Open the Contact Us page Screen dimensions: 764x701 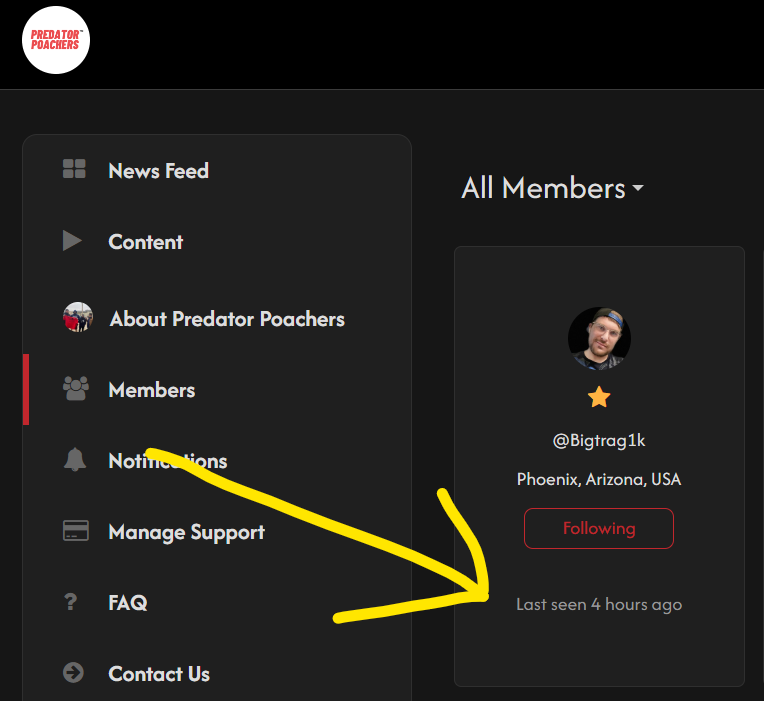pos(159,674)
